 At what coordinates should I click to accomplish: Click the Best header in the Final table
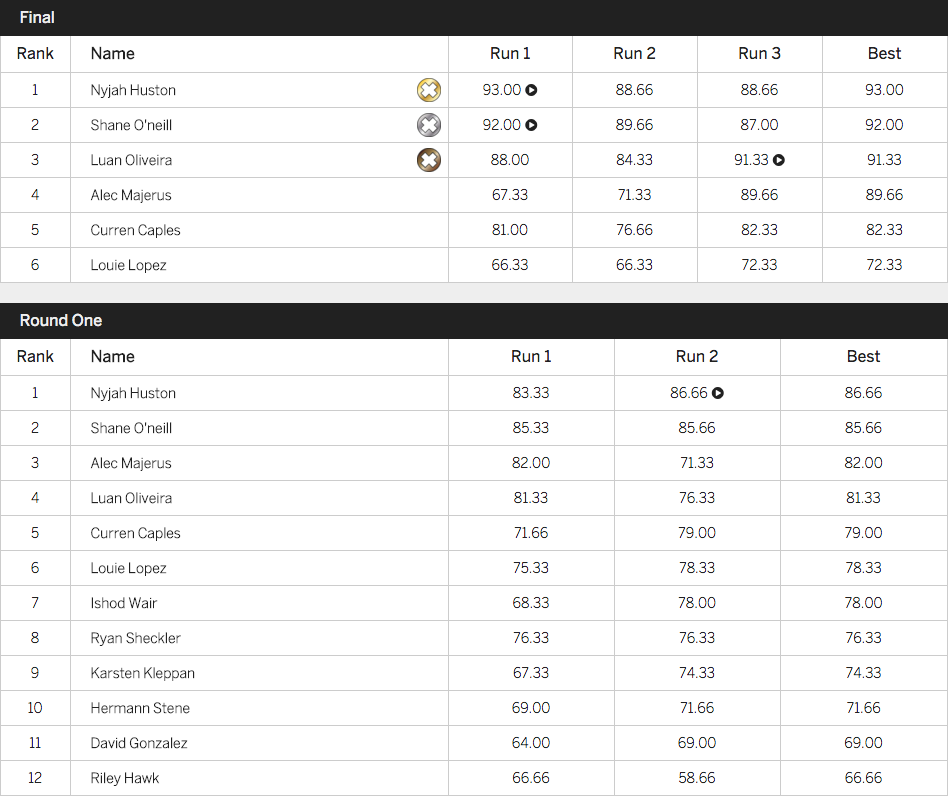coord(884,54)
